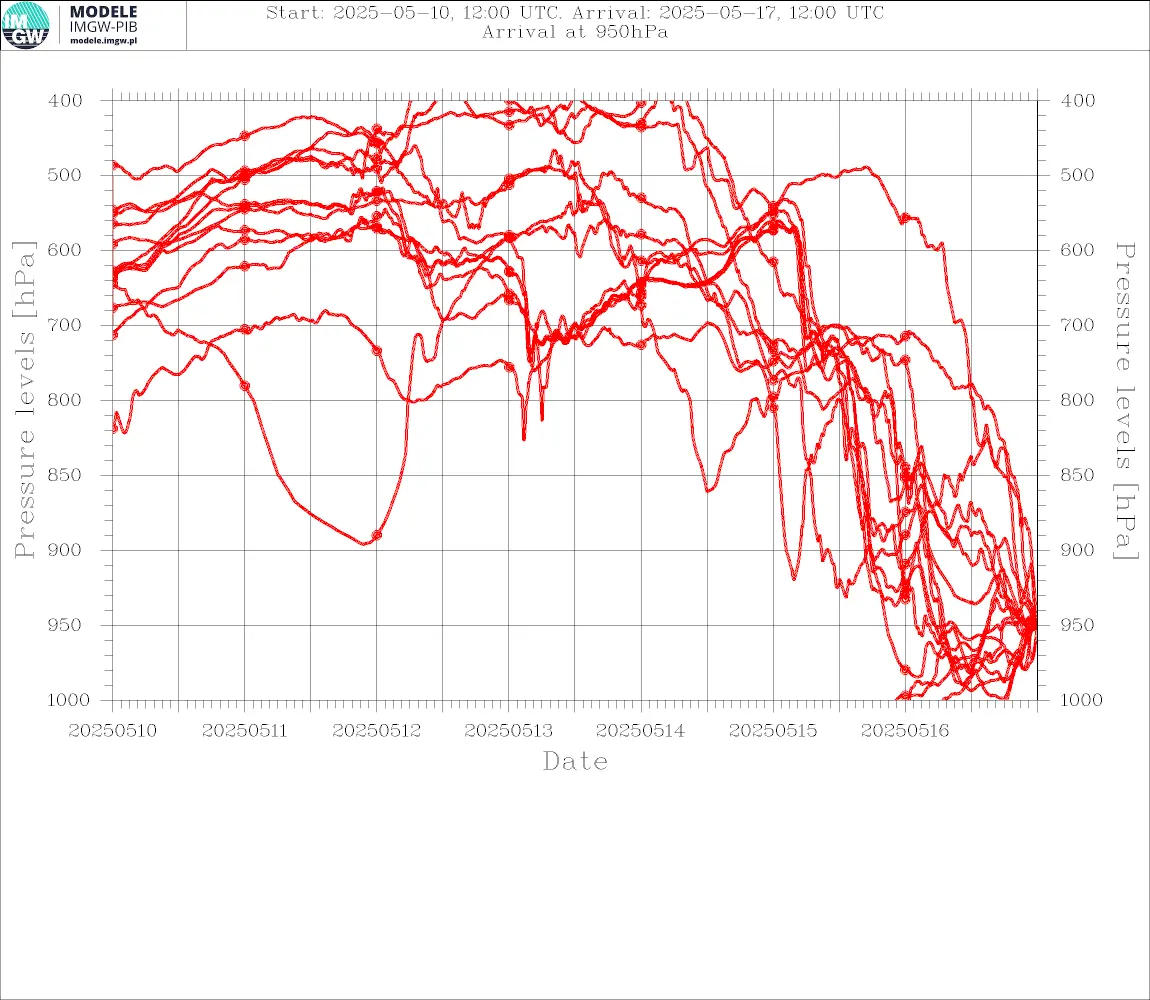Click the left axis 600 label
This screenshot has height=1000, width=1150.
tap(65, 250)
